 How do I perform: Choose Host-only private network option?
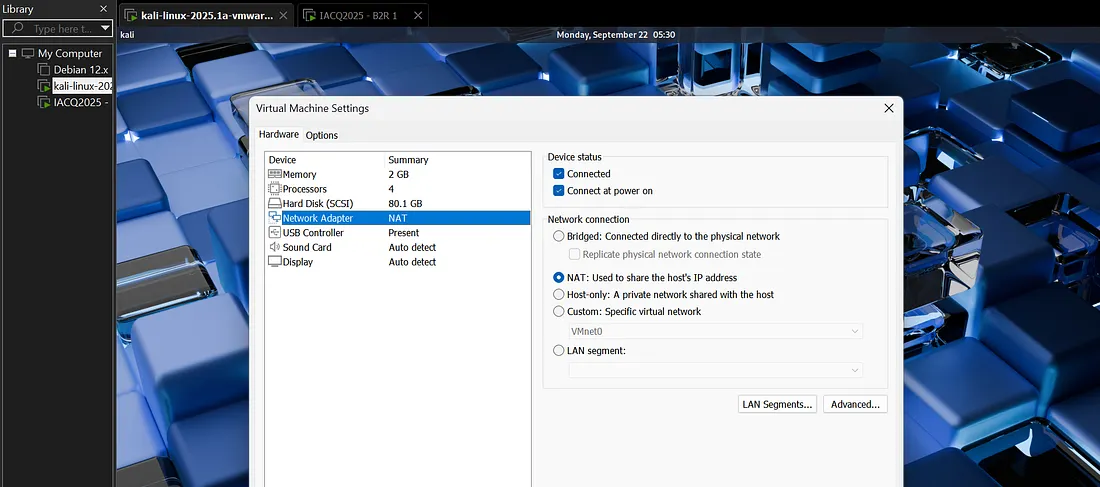pos(559,295)
